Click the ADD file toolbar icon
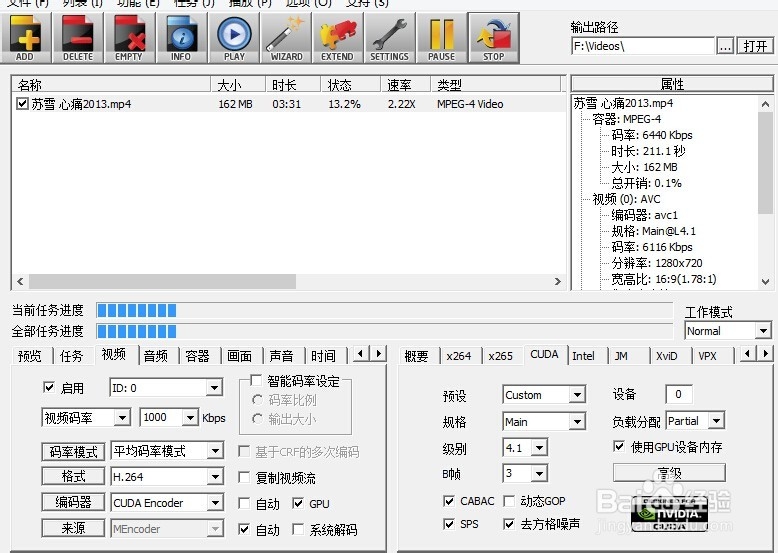Screen dimensions: 778x553 [x=25, y=38]
